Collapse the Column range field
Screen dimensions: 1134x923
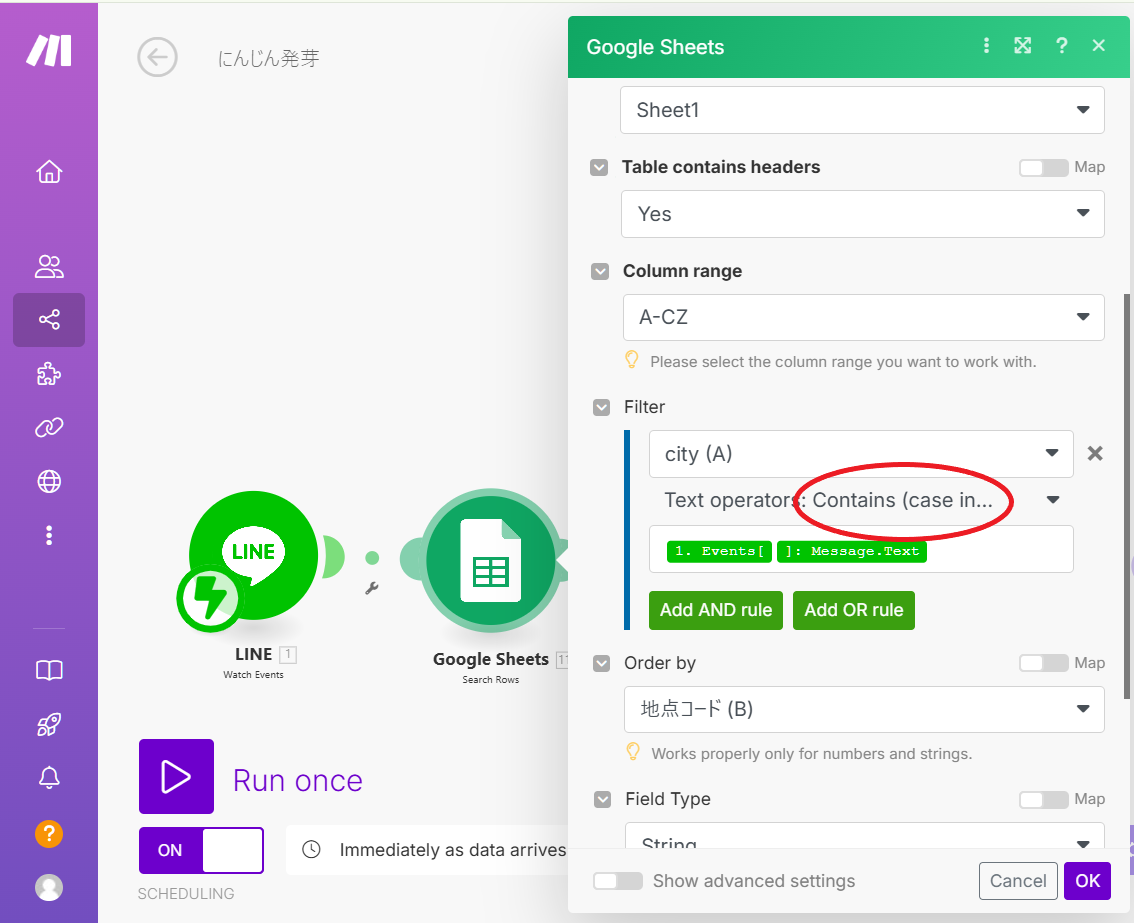[x=600, y=271]
